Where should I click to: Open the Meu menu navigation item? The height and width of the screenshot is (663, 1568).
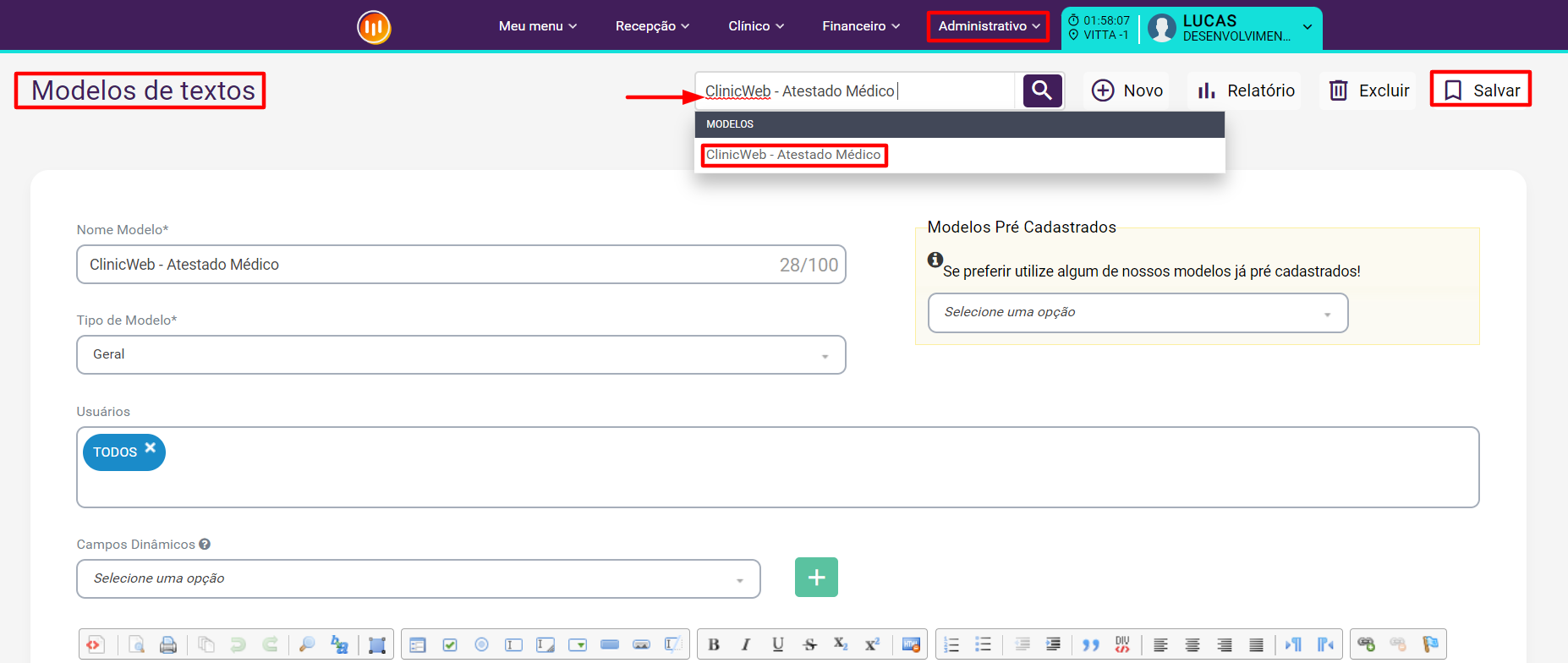(538, 26)
